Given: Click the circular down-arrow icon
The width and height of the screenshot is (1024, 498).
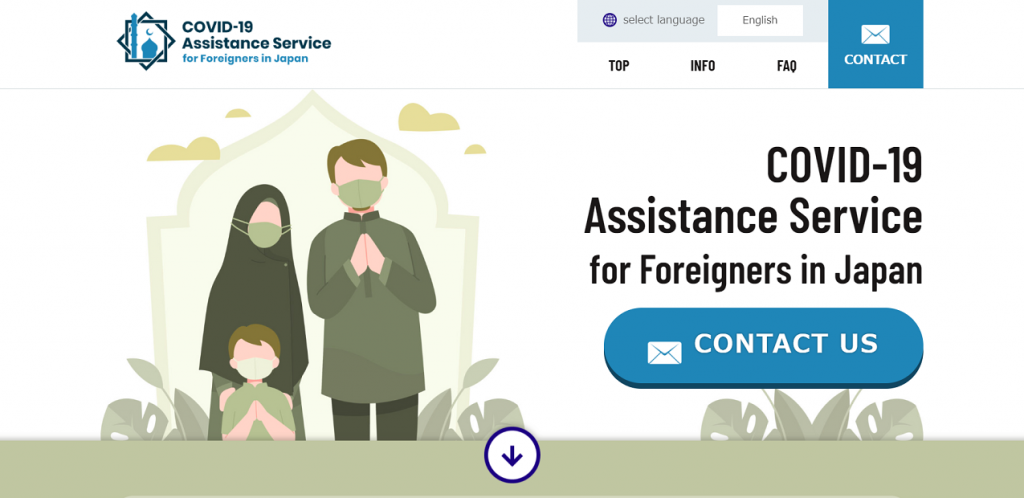Looking at the screenshot, I should pos(512,456).
